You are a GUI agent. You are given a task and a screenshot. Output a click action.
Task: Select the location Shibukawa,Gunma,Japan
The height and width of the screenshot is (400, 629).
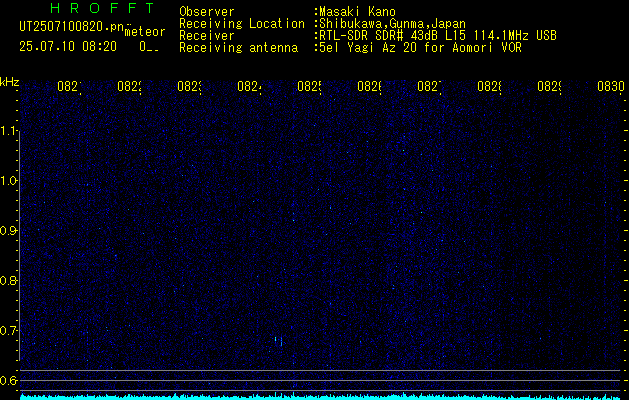390,24
